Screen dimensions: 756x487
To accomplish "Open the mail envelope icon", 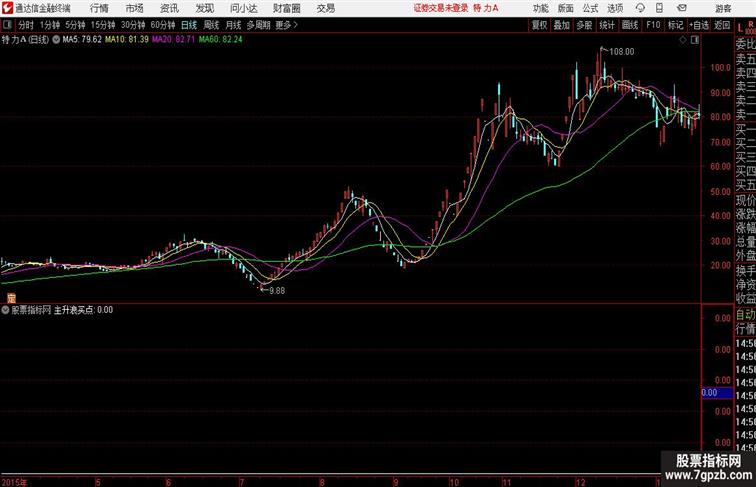I will [682, 8].
